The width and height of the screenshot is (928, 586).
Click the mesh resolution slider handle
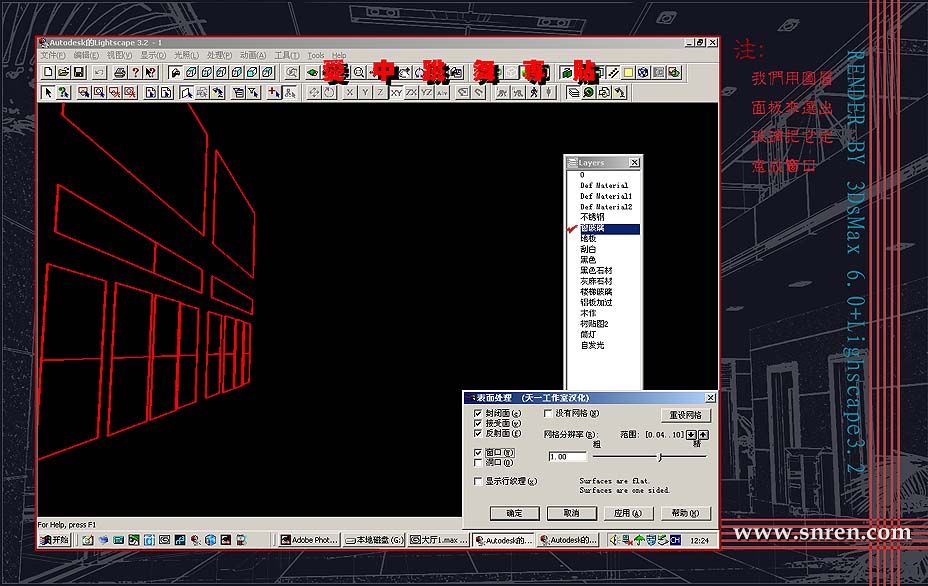point(660,456)
